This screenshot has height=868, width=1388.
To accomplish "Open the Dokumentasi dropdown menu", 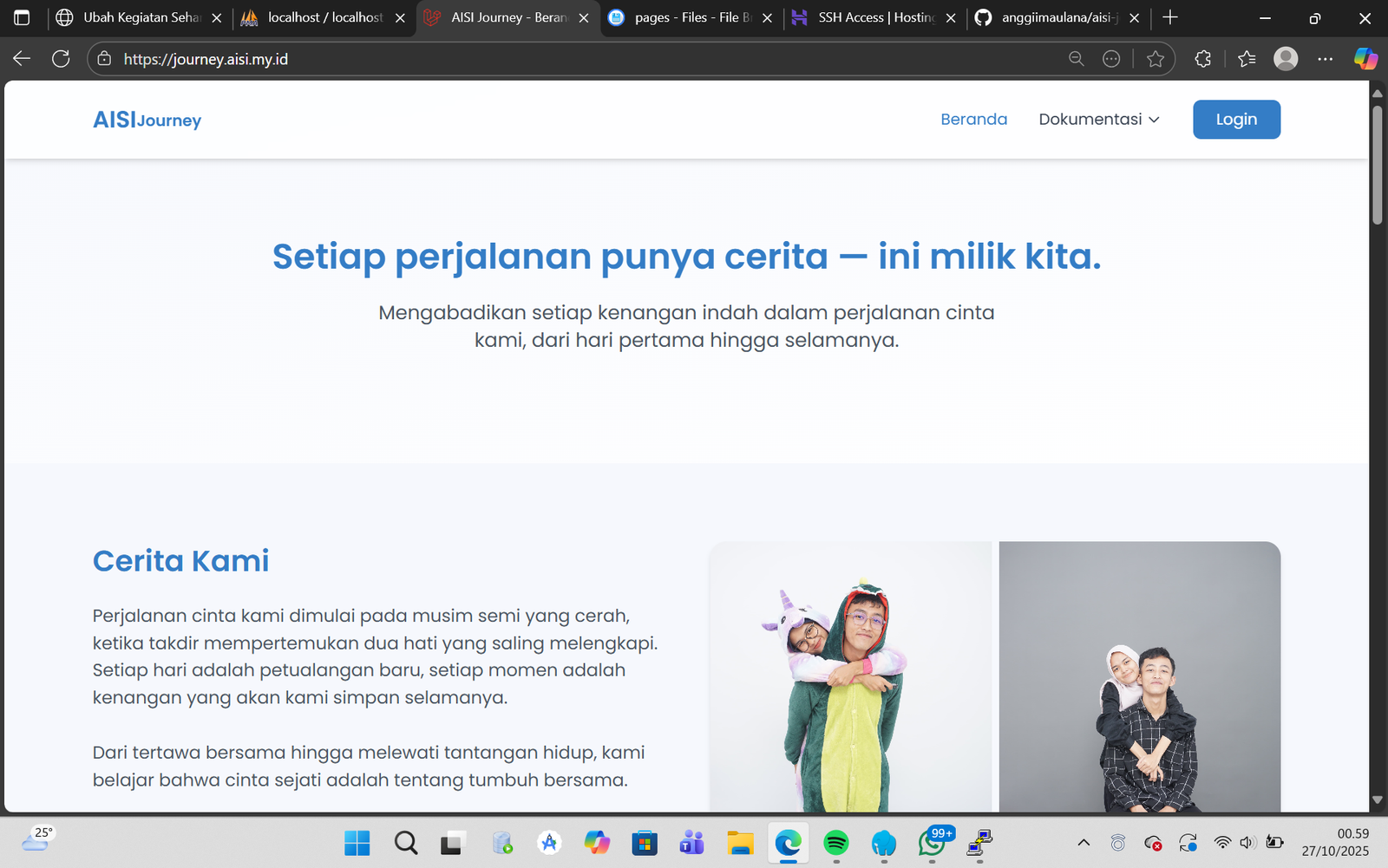I will pyautogui.click(x=1098, y=119).
